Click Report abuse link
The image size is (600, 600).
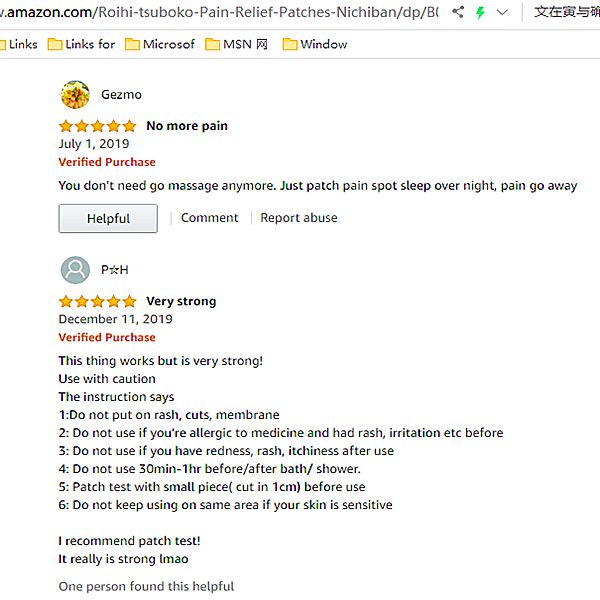pyautogui.click(x=299, y=218)
